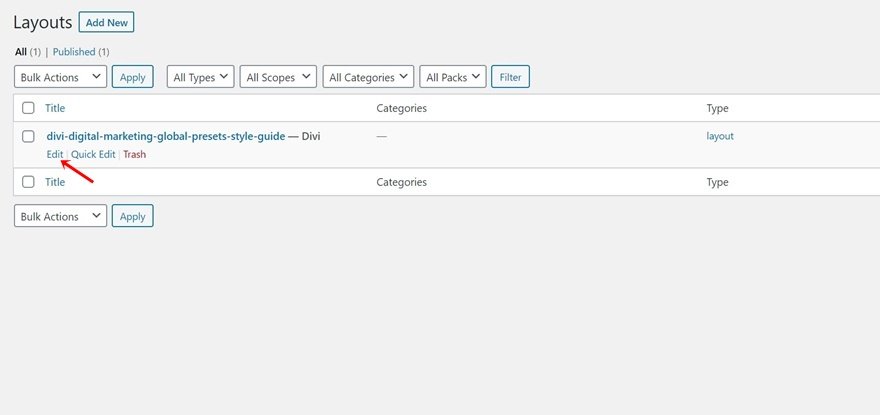Screen dimensions: 880x415
Task: Tick the select-all checkbox in header row
Action: [28, 108]
